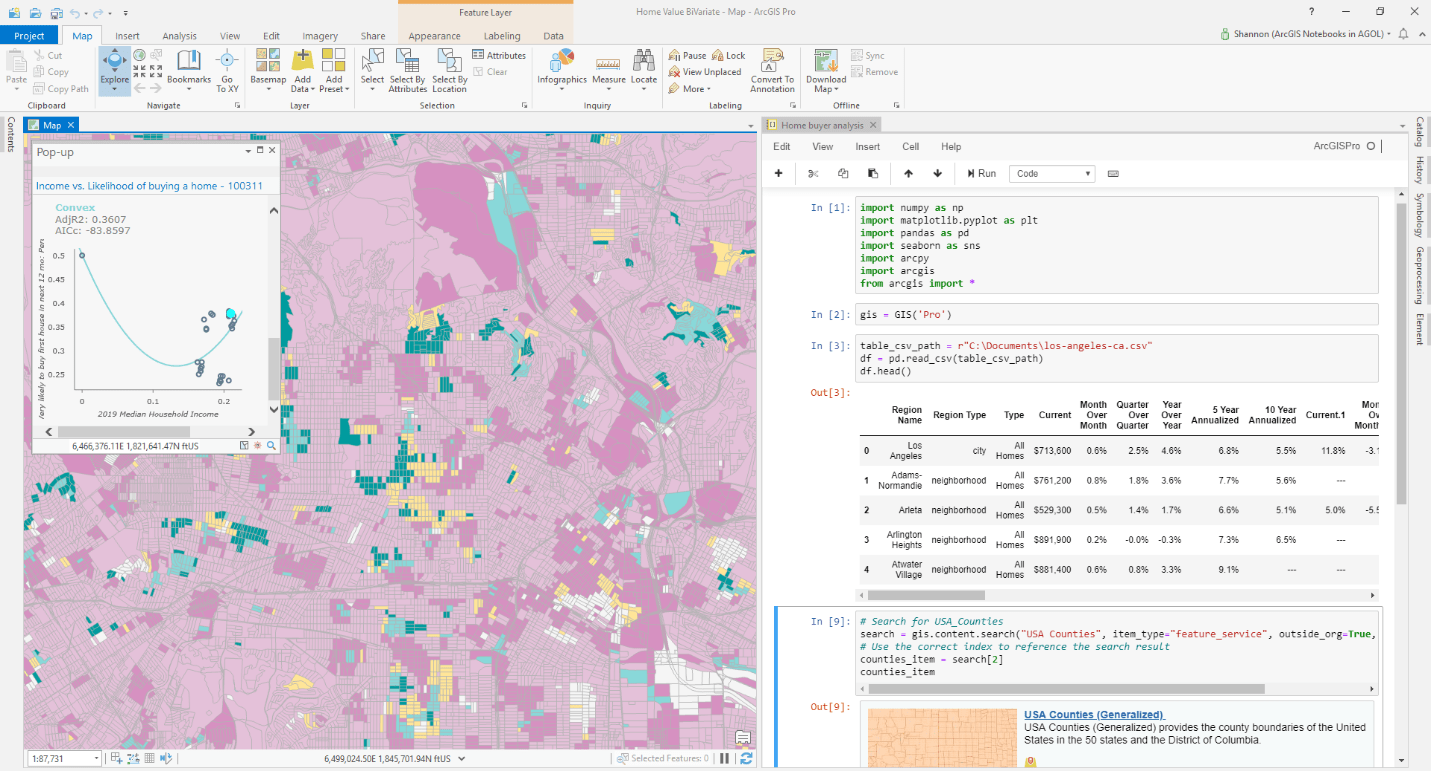Open the USA Counties (Generalized) link

(1093, 714)
